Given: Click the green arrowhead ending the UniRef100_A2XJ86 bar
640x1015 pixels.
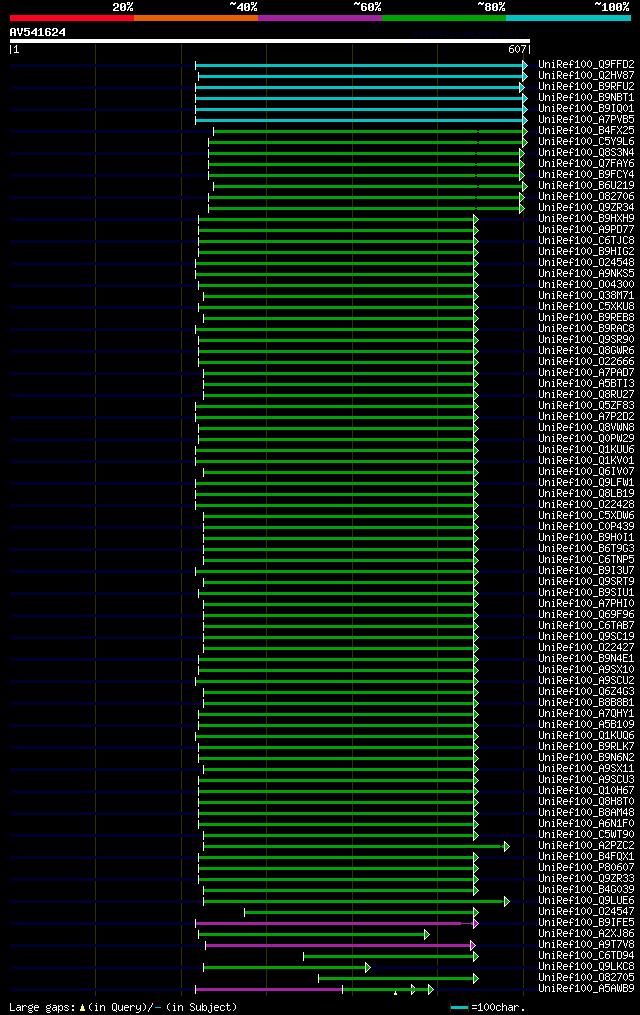Looking at the screenshot, I should (426, 935).
